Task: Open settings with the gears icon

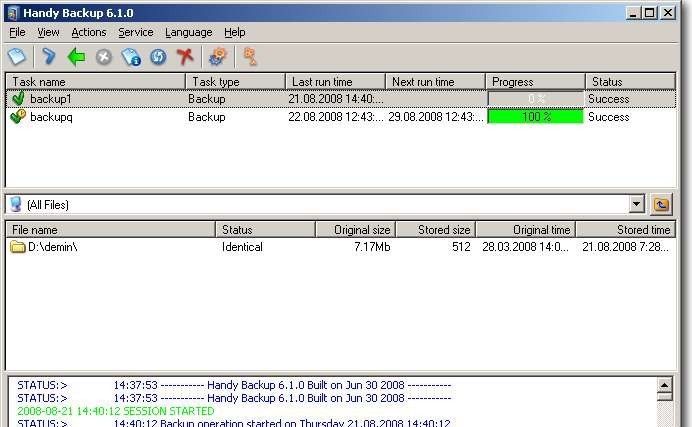Action: pos(218,56)
